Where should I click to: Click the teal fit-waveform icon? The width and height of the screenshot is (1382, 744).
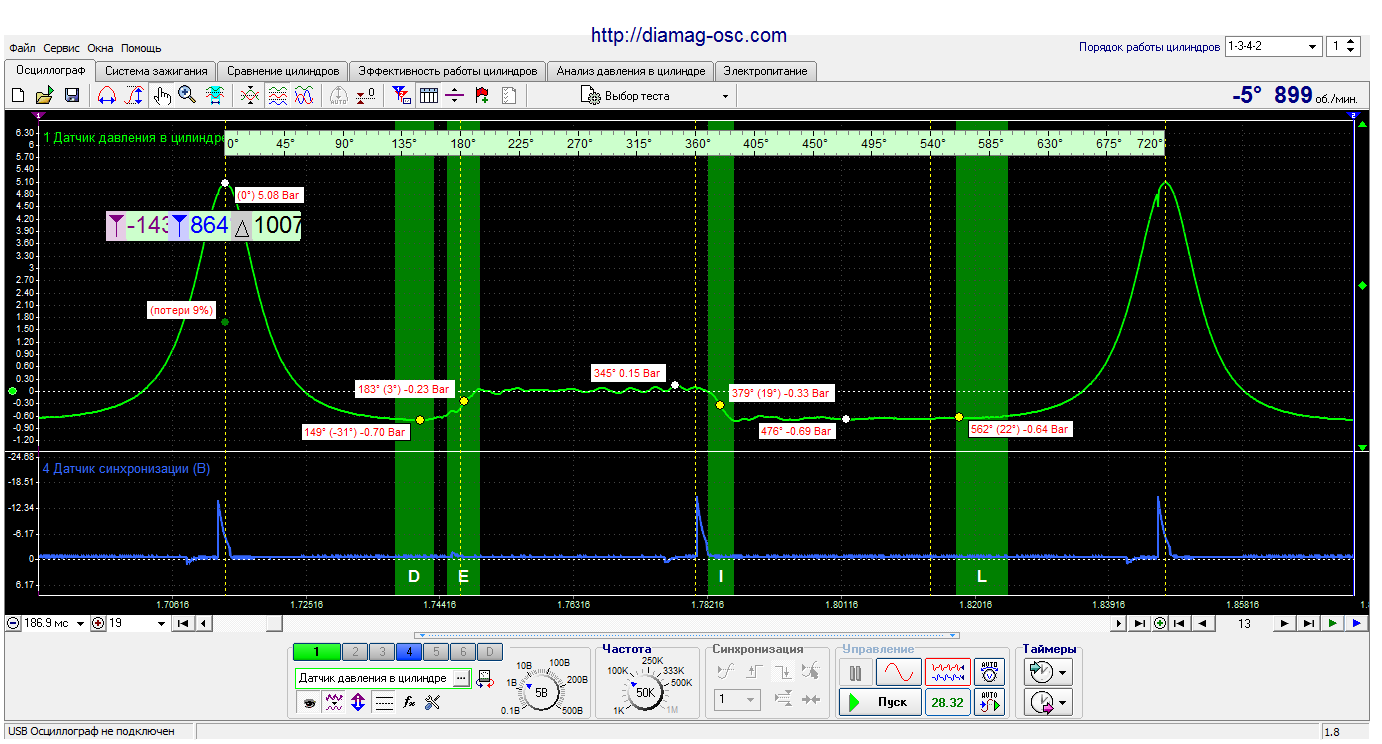point(214,96)
